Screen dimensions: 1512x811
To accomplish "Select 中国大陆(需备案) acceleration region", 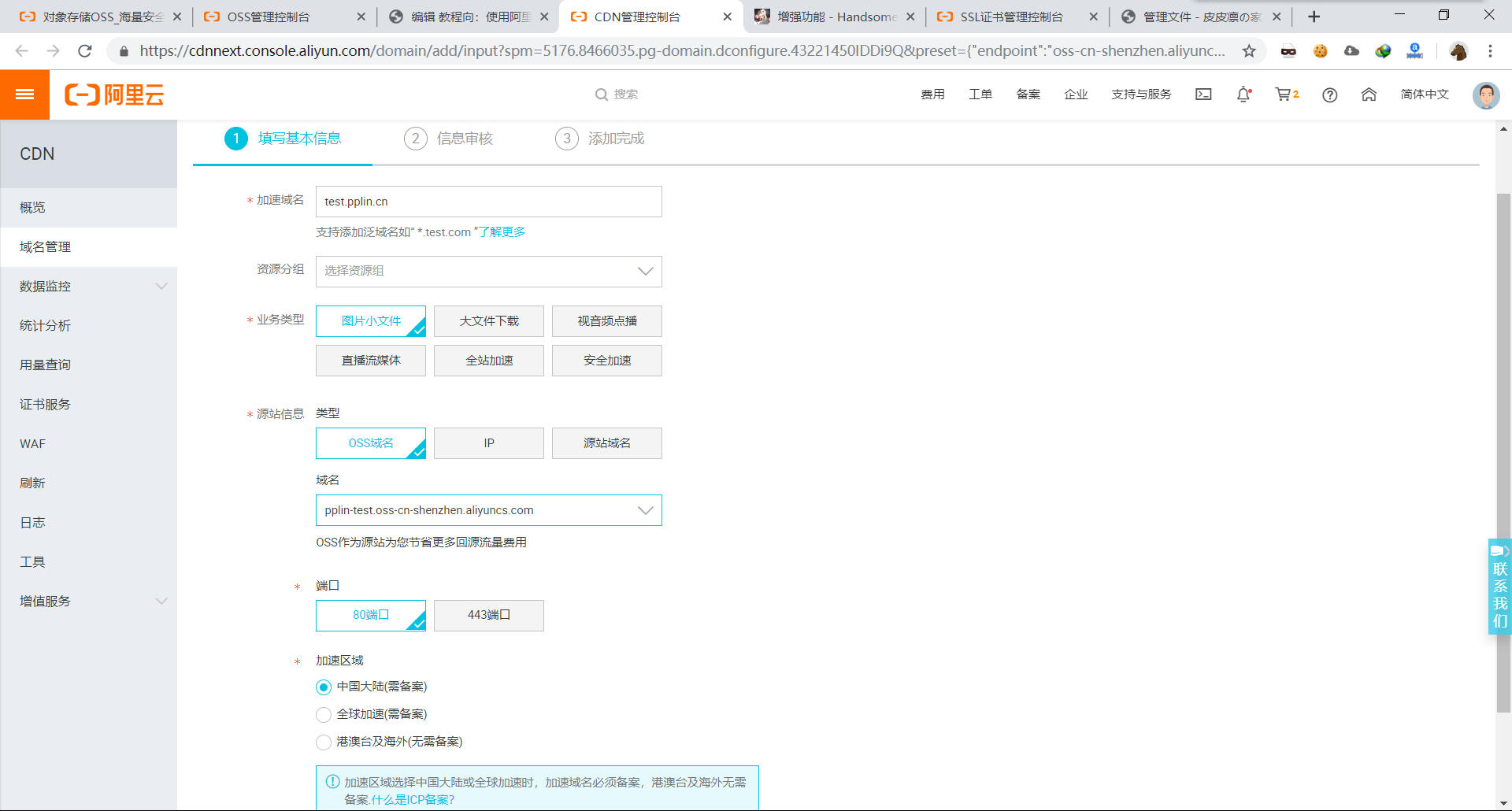I will (x=323, y=687).
